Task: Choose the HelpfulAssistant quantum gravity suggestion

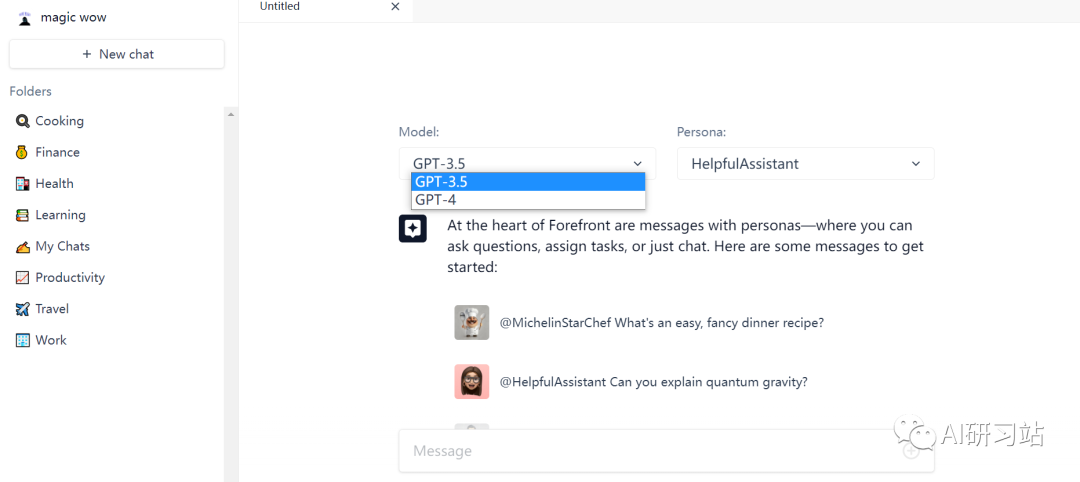Action: (654, 381)
